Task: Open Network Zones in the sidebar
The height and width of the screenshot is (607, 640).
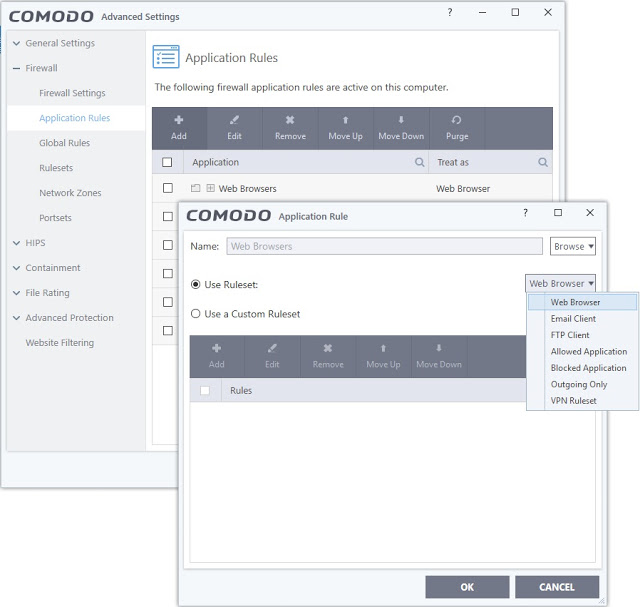Action: coord(70,193)
